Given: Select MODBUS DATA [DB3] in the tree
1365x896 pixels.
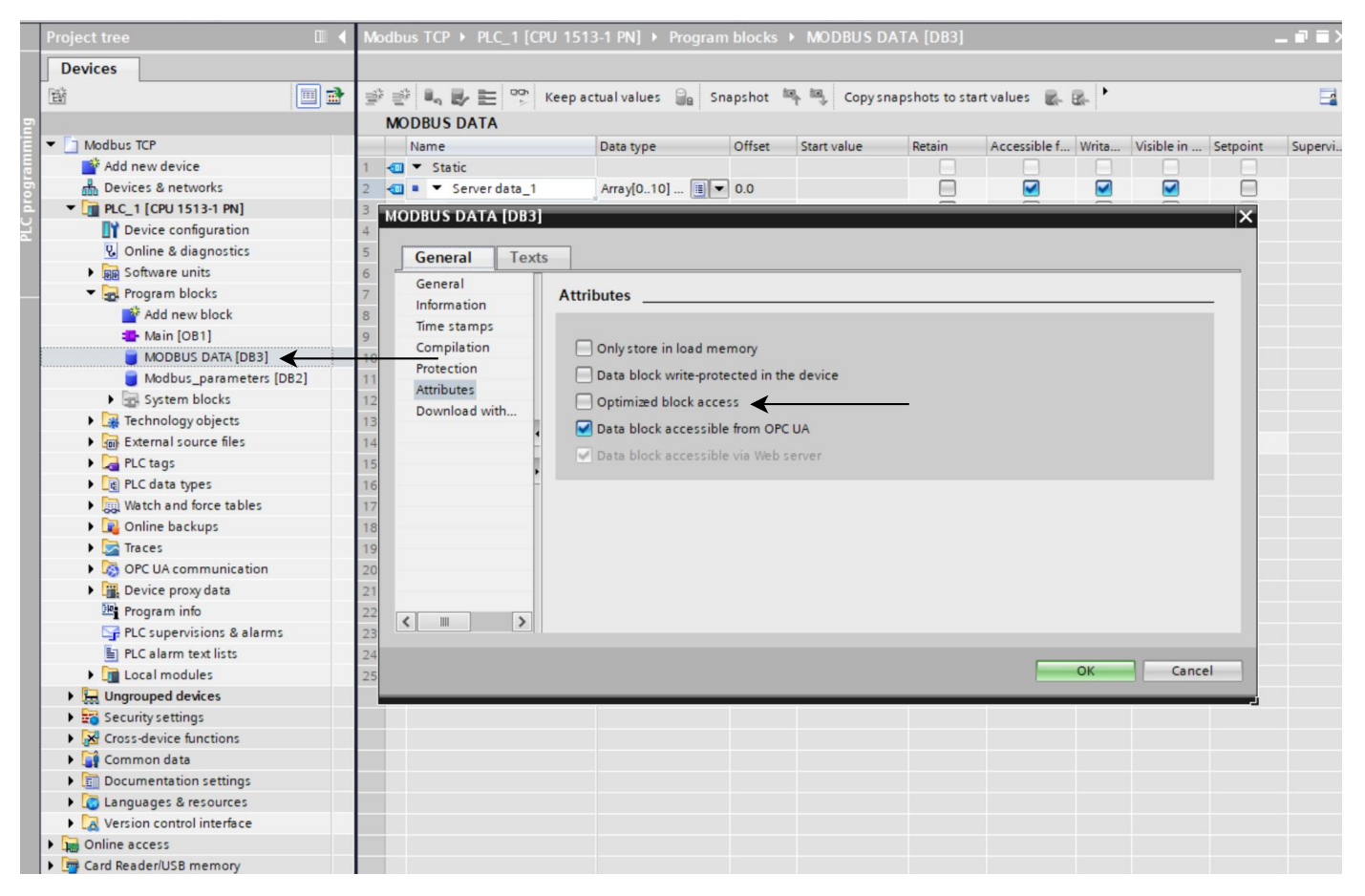Looking at the screenshot, I should tap(205, 357).
